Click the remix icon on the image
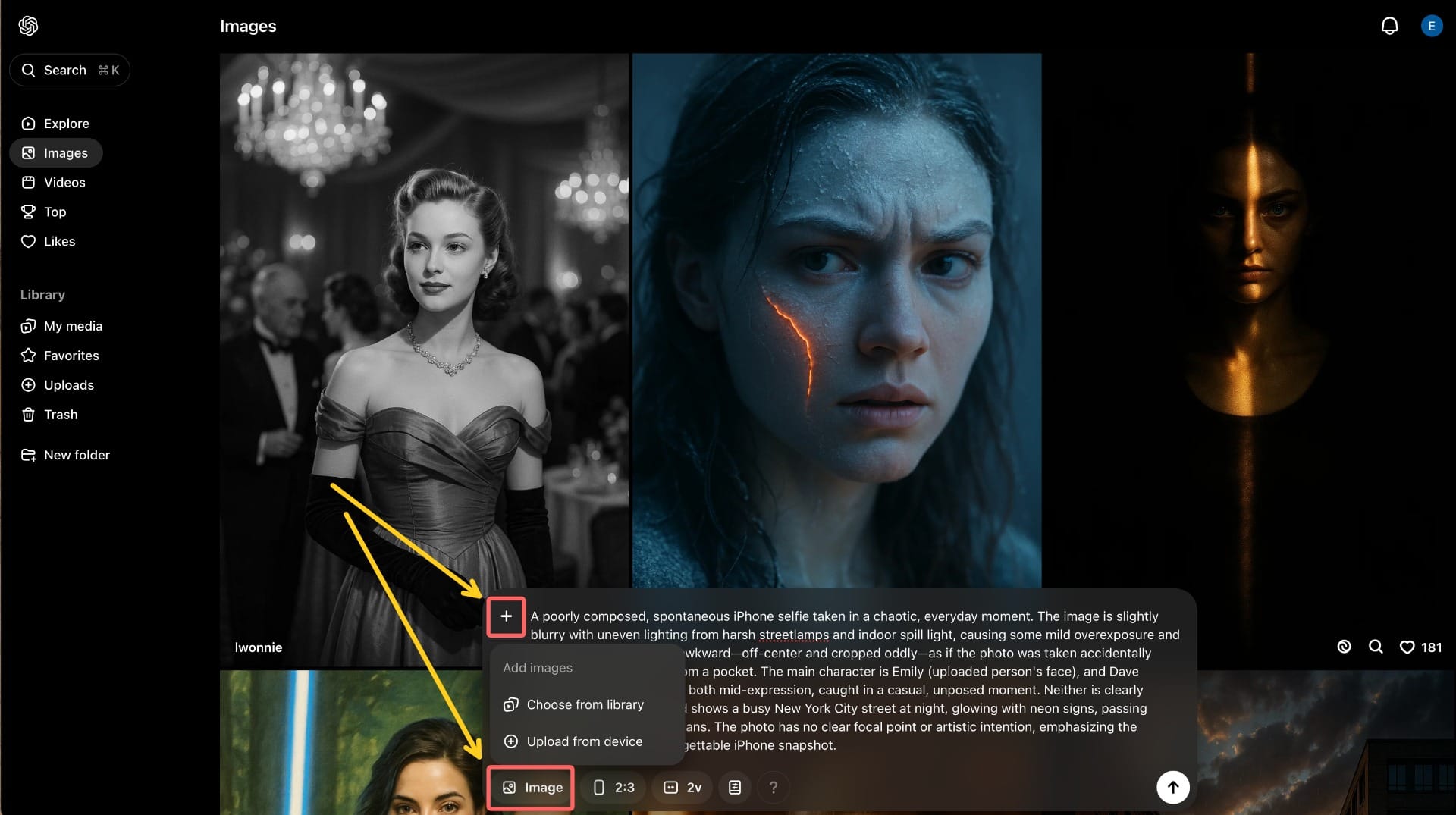Image resolution: width=1456 pixels, height=815 pixels. [x=1344, y=647]
